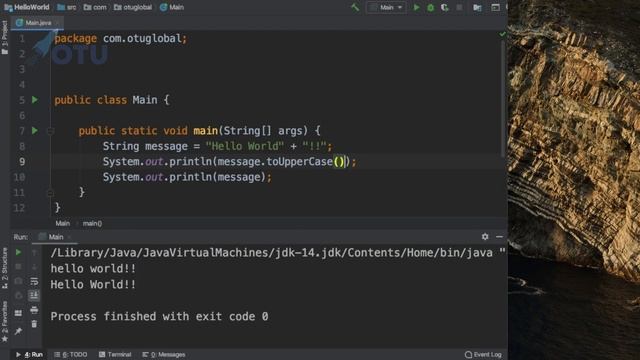
Task: Open the 6: TODO tool window
Action: (x=71, y=355)
